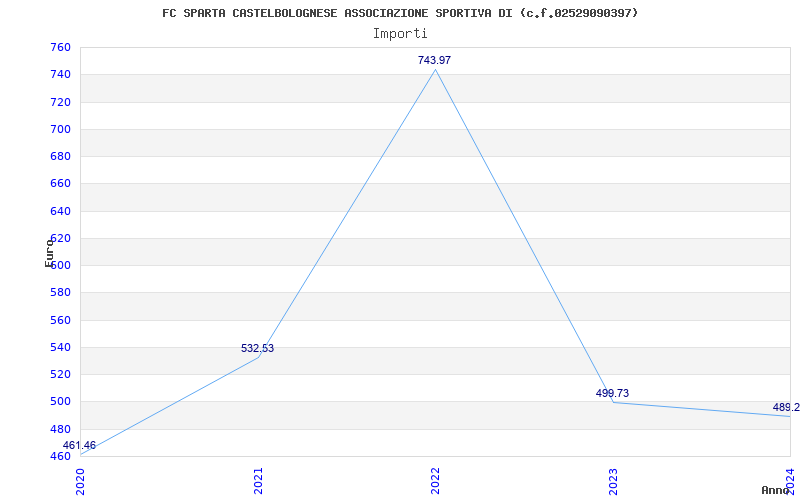The height and width of the screenshot is (500, 800).
Task: Click the 2020 x-axis label
Action: (x=81, y=481)
